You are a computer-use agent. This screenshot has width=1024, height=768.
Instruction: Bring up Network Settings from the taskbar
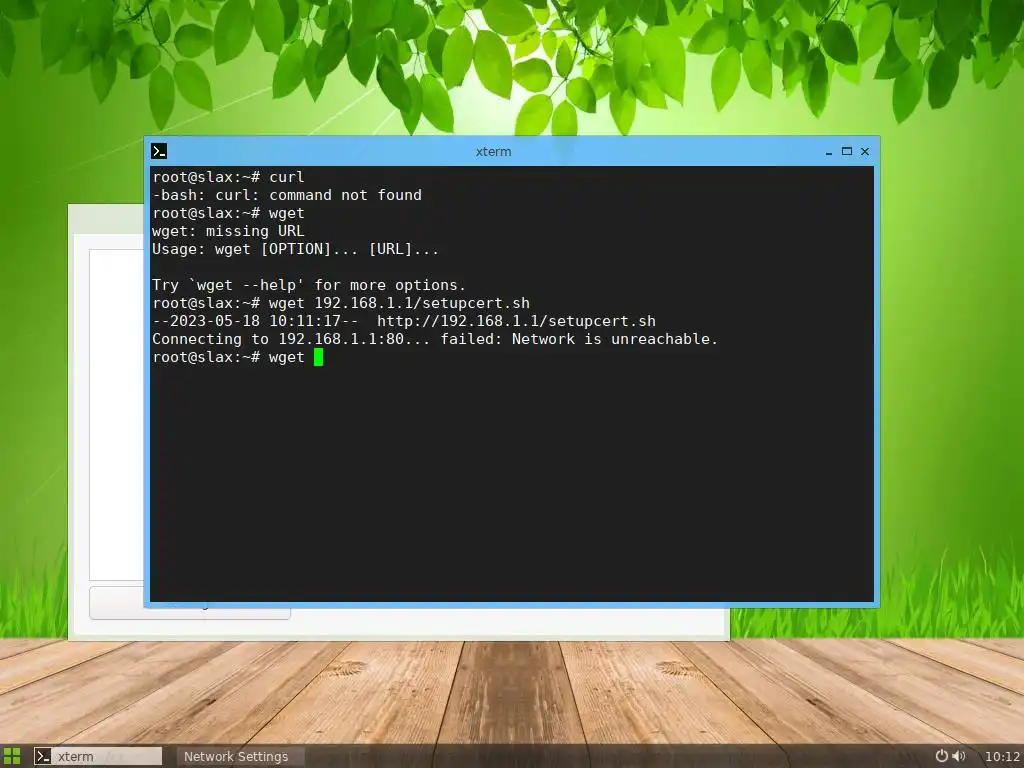(240, 756)
